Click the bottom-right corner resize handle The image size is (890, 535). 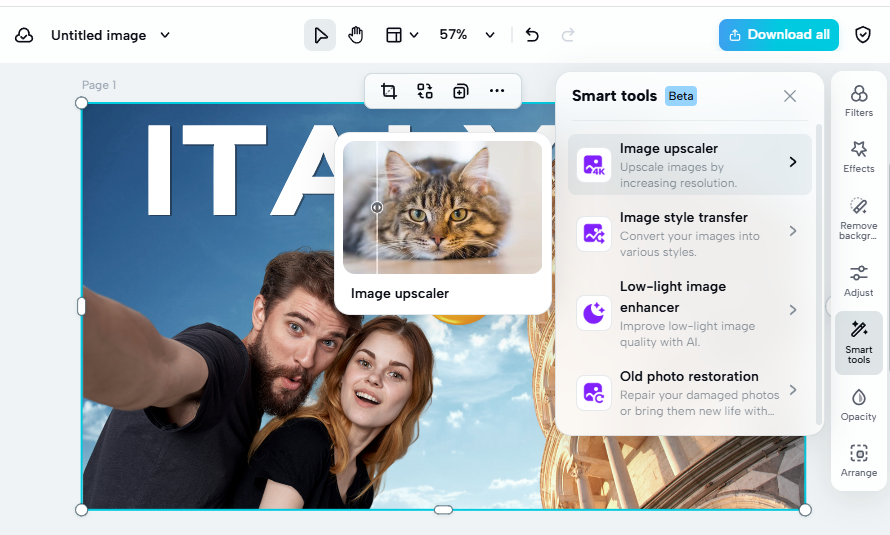pyautogui.click(x=805, y=509)
